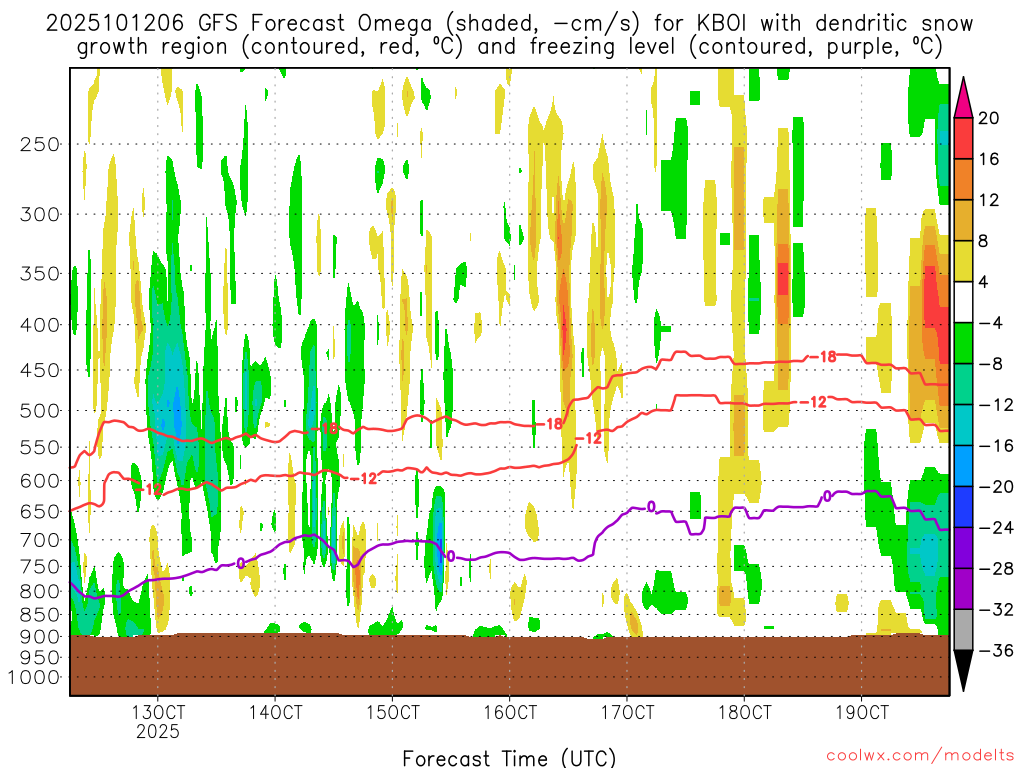Click the red color swatch below 20
The height and width of the screenshot is (768, 1024).
pos(963,138)
